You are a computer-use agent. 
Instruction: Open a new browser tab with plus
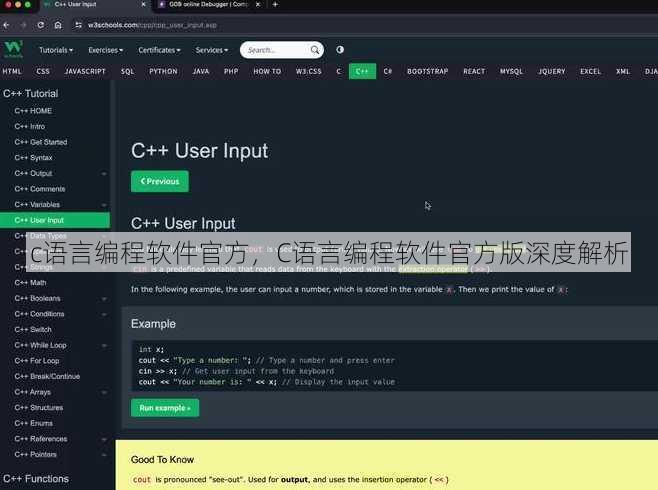(x=275, y=4)
